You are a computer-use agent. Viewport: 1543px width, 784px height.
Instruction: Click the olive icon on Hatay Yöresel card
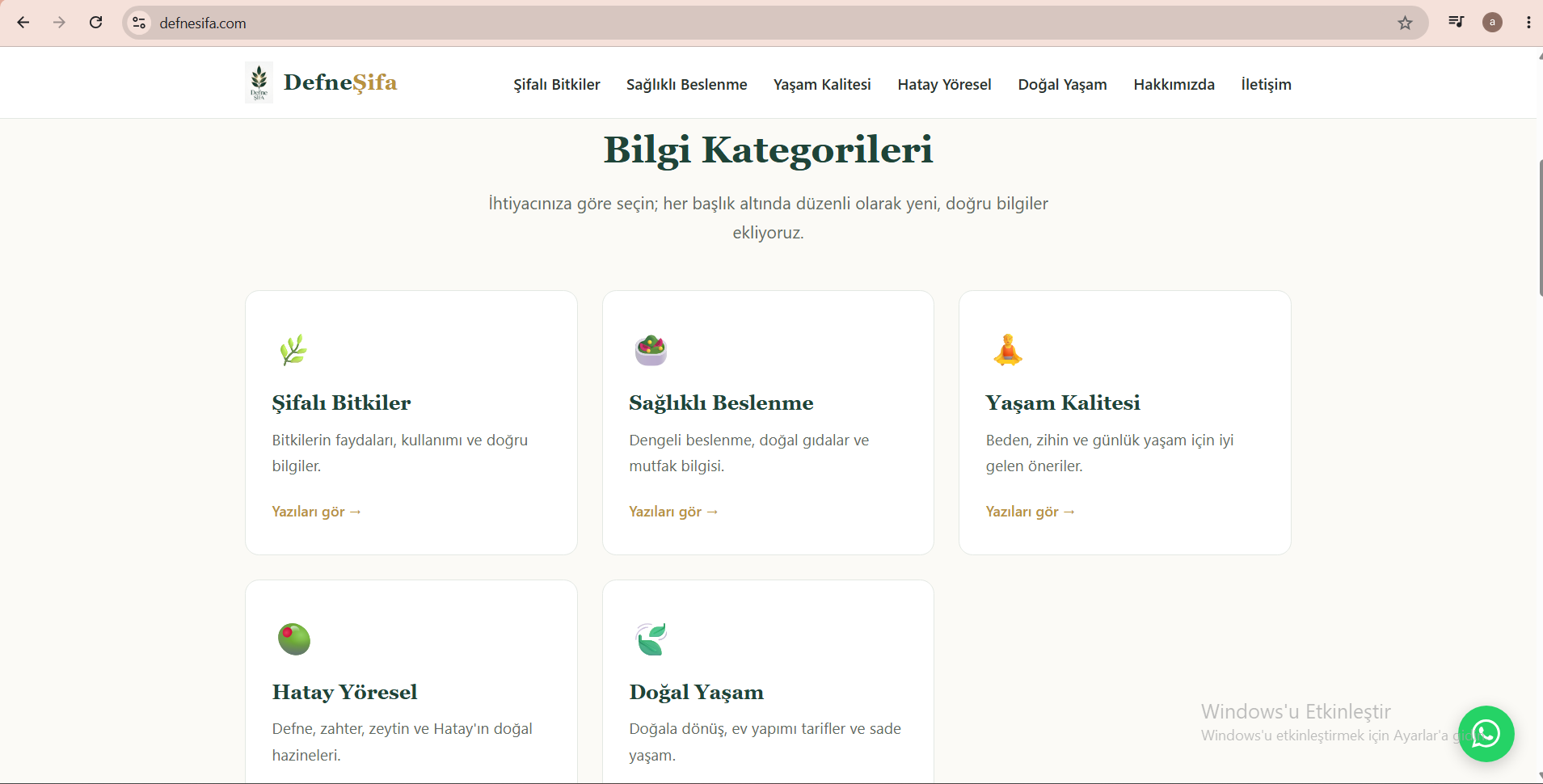click(294, 639)
